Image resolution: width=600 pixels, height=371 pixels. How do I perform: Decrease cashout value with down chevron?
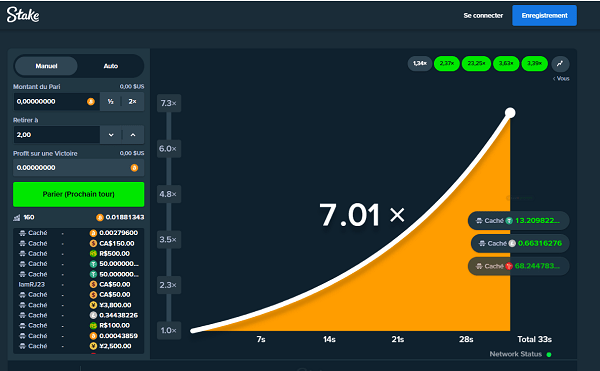(x=111, y=135)
